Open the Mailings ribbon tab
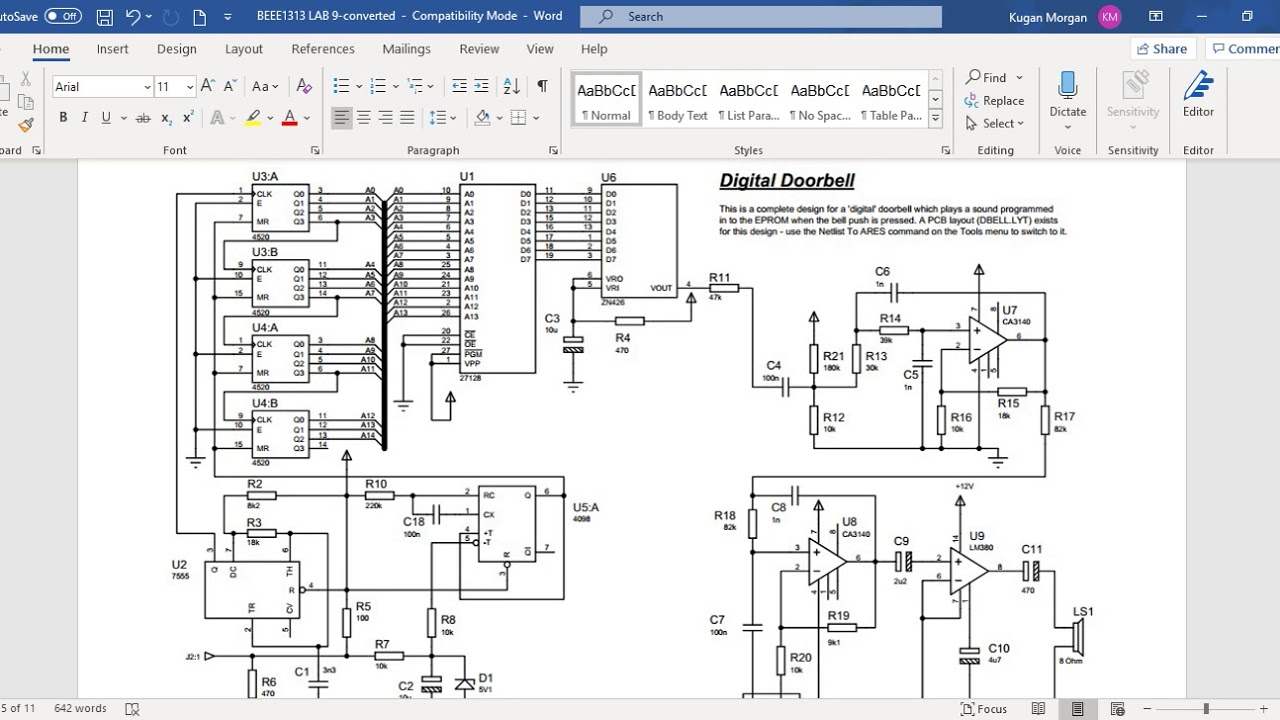Image resolution: width=1280 pixels, height=720 pixels. (406, 49)
